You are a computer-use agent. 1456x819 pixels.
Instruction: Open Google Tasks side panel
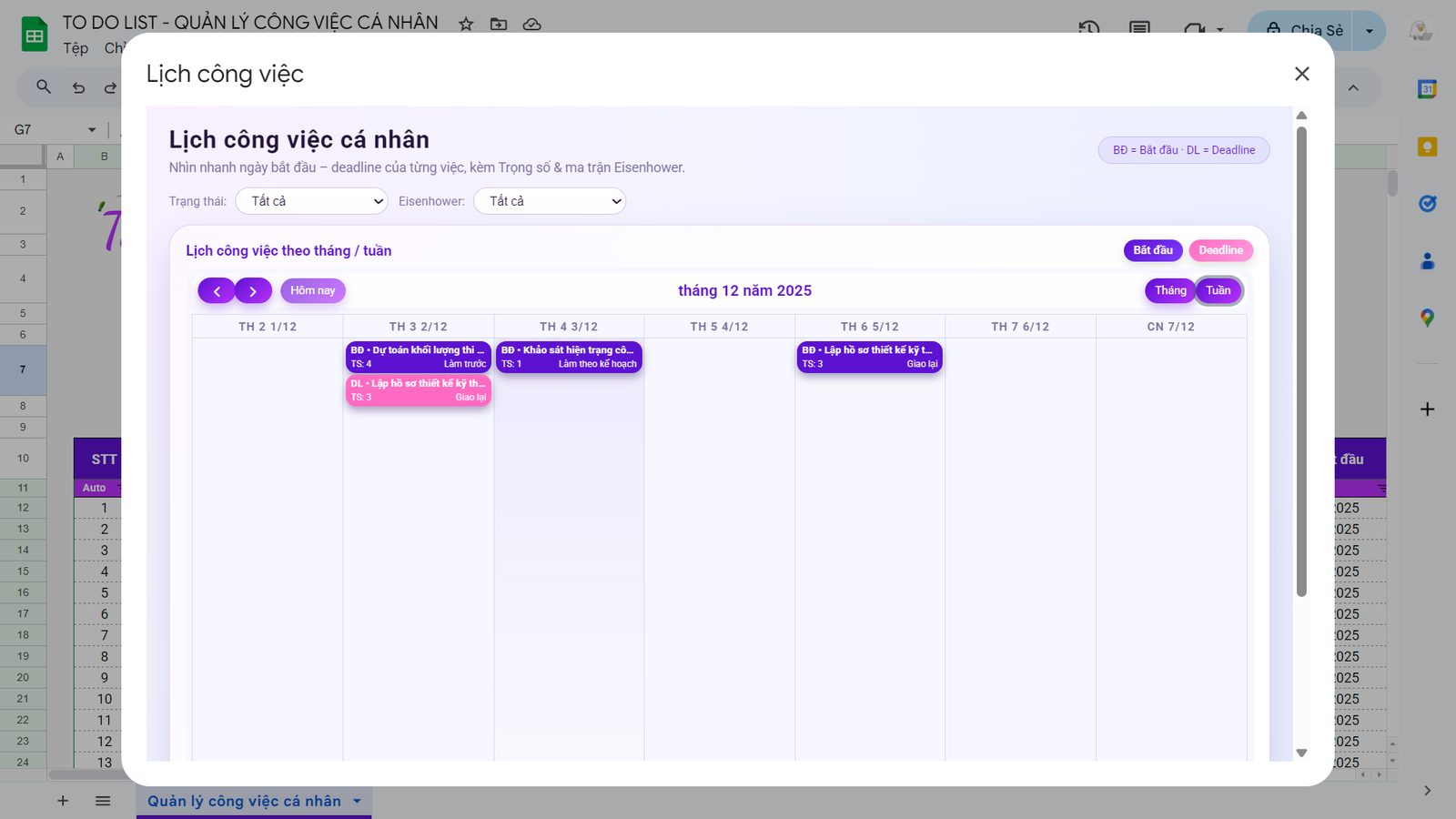[1427, 204]
